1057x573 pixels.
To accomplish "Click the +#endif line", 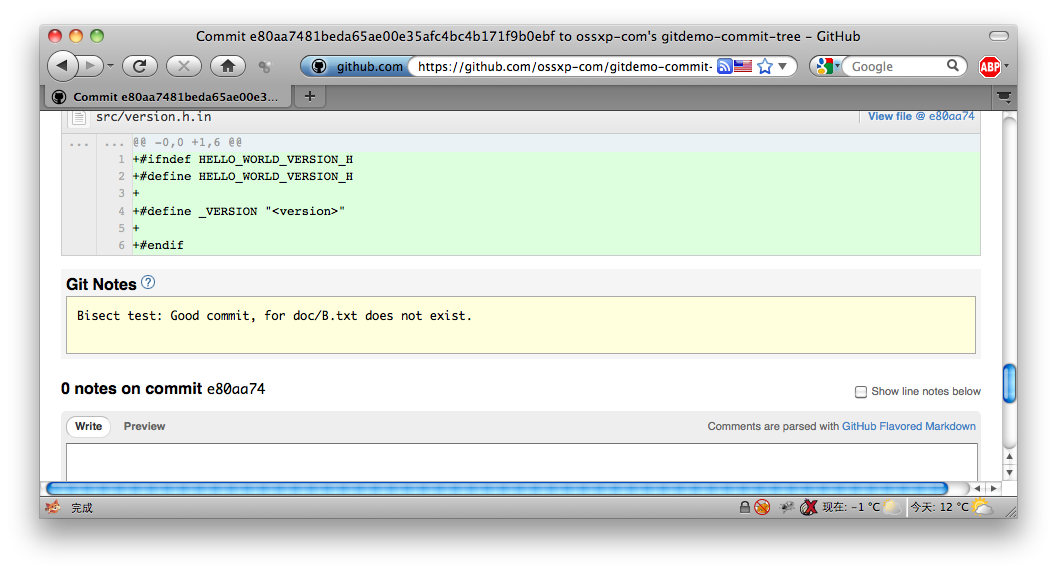I will coord(158,245).
